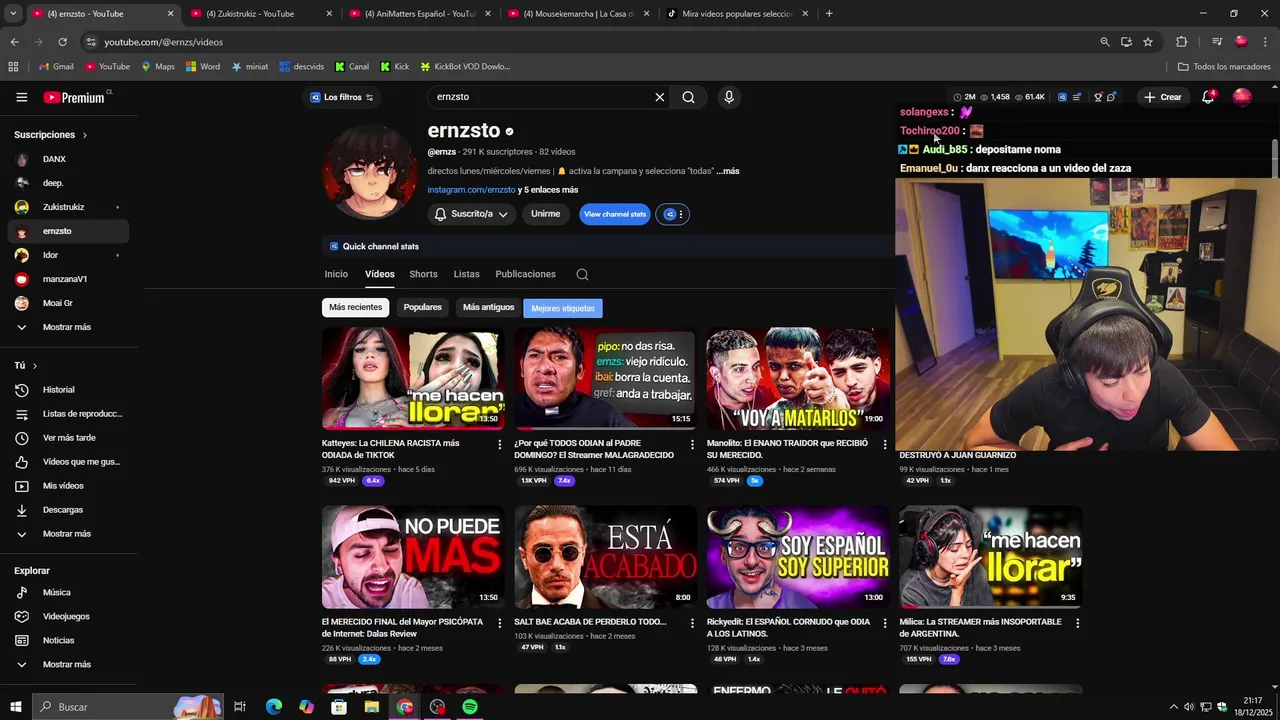Open options for the Katteyes video
The image size is (1280, 720).
click(x=500, y=444)
